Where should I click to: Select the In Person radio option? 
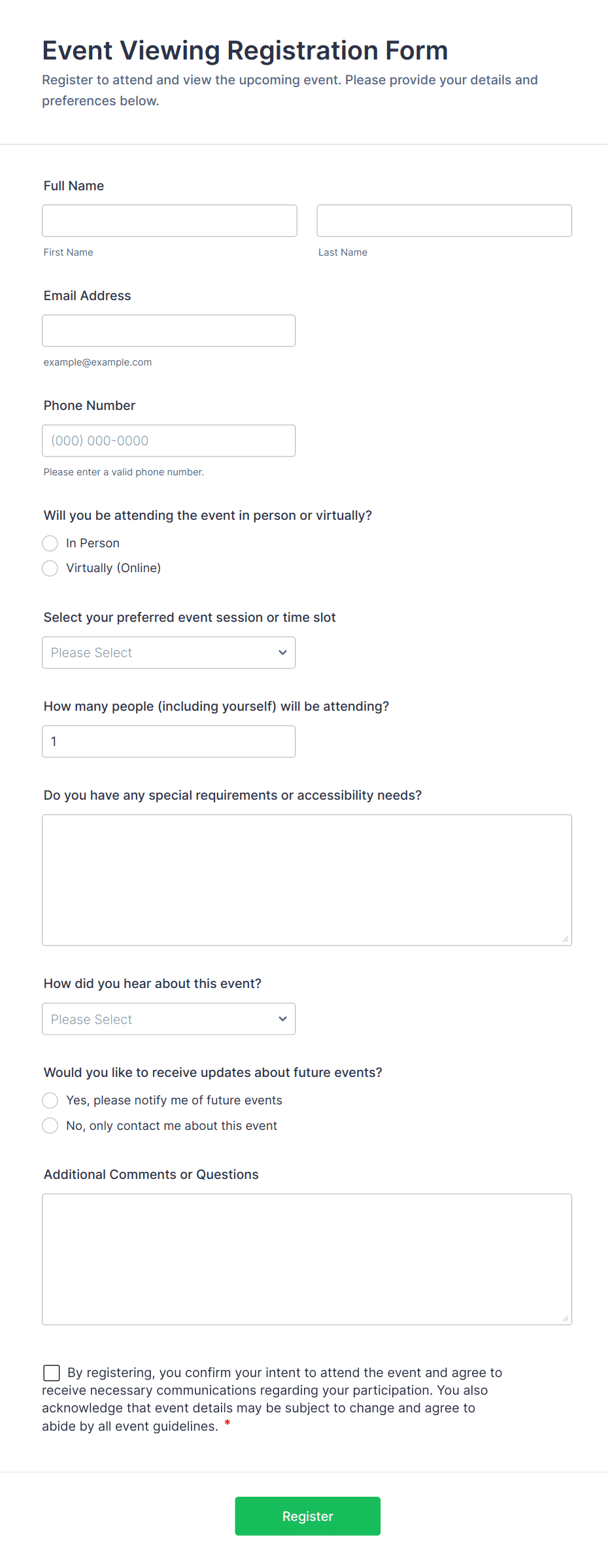(50, 543)
